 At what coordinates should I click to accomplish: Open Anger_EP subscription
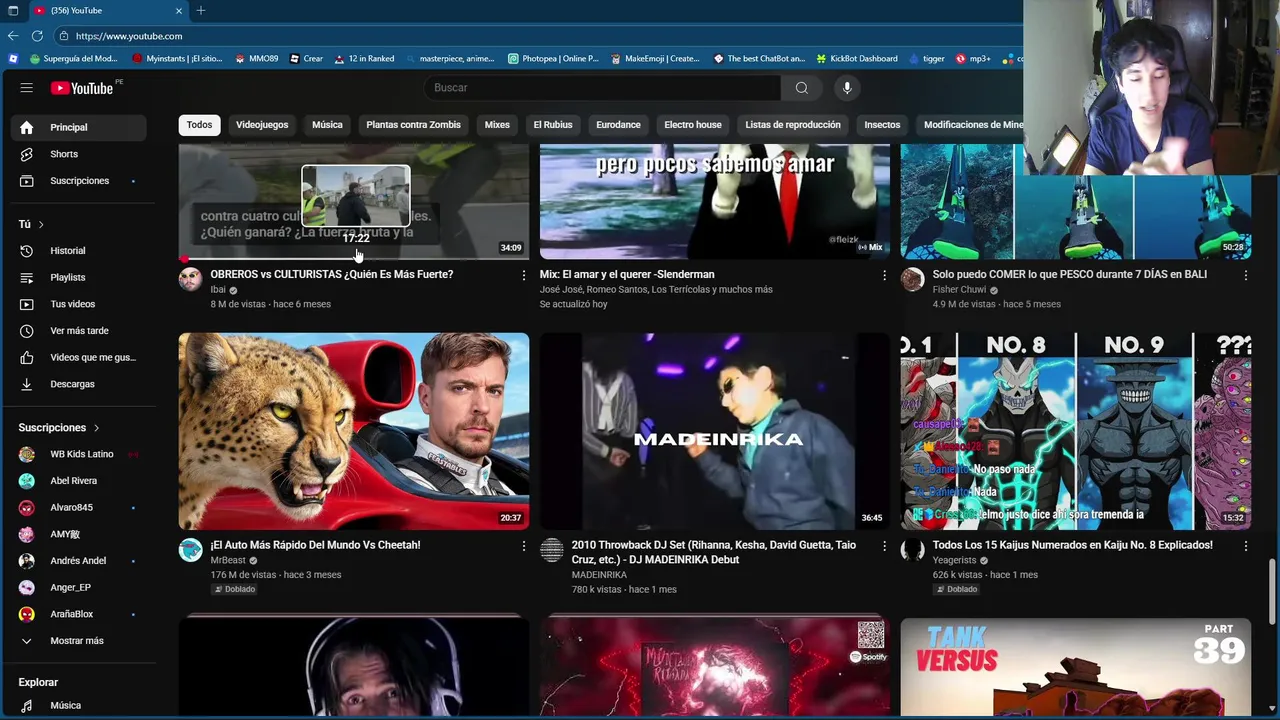[79, 588]
